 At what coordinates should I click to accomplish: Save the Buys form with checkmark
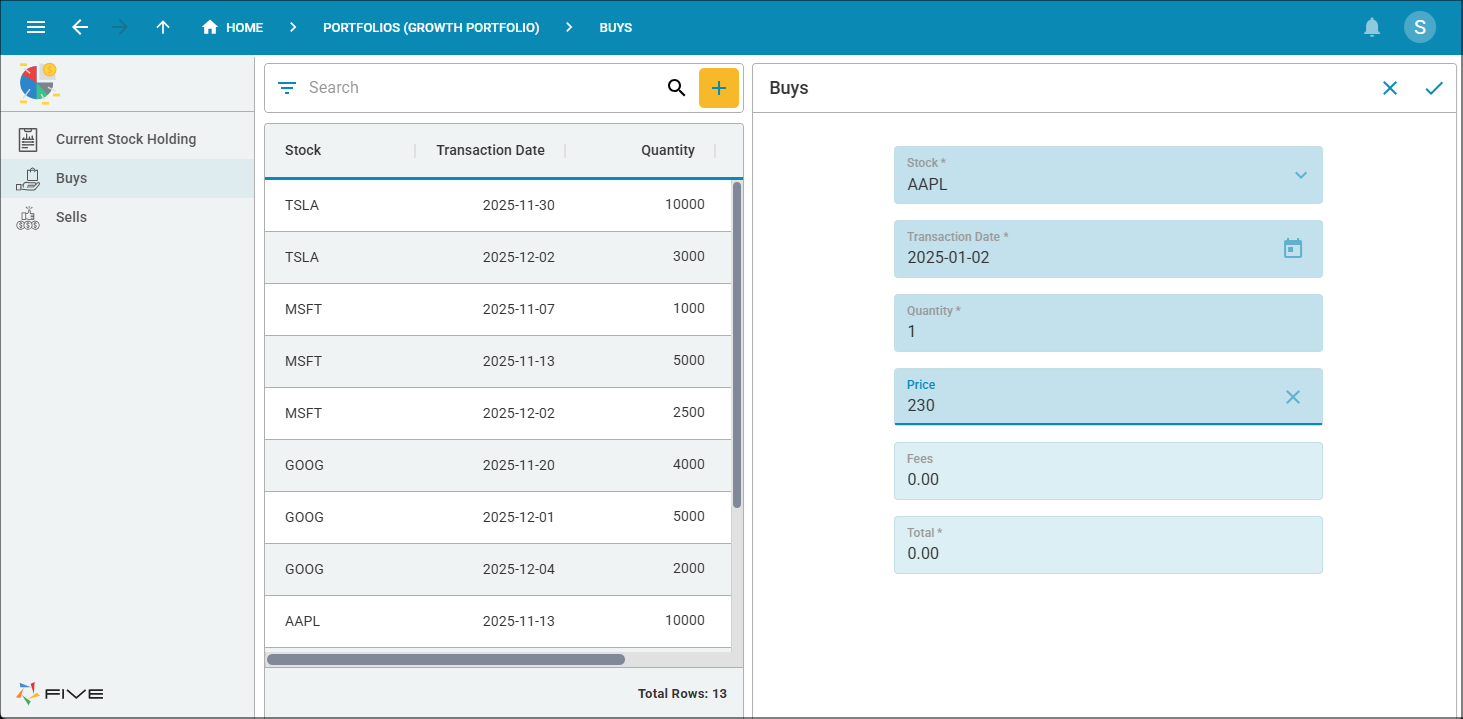click(1434, 88)
